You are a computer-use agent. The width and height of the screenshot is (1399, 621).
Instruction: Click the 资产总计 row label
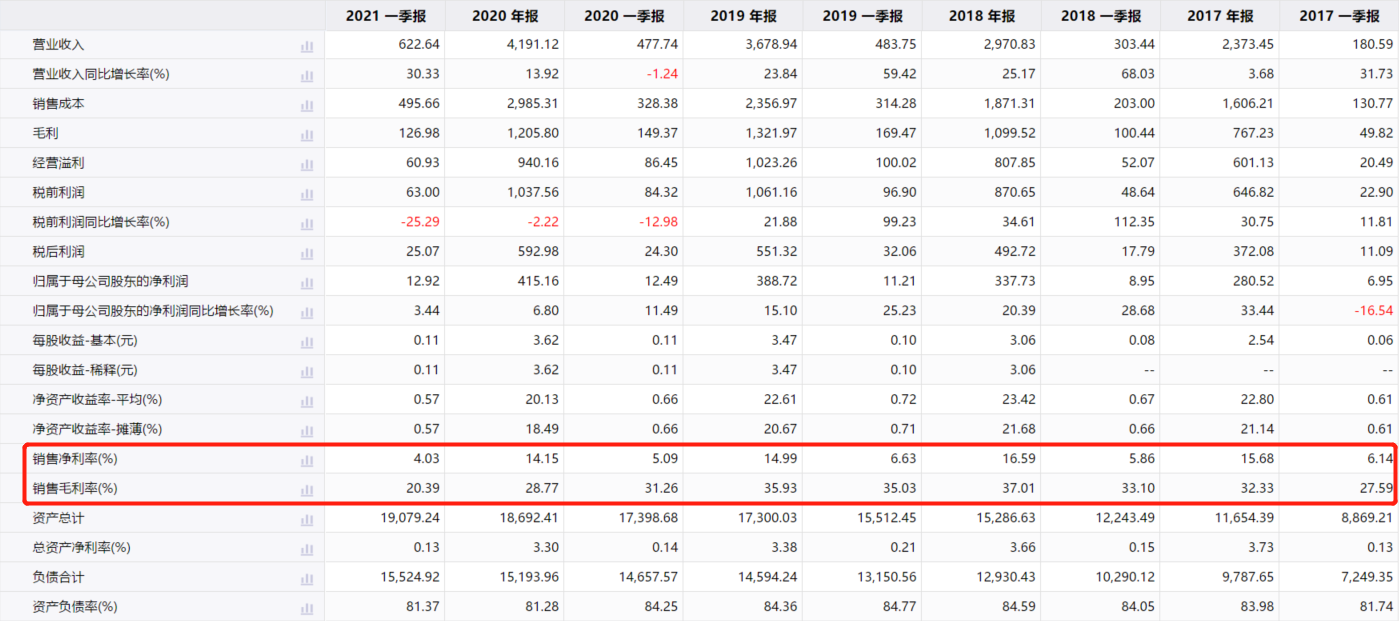(58, 518)
